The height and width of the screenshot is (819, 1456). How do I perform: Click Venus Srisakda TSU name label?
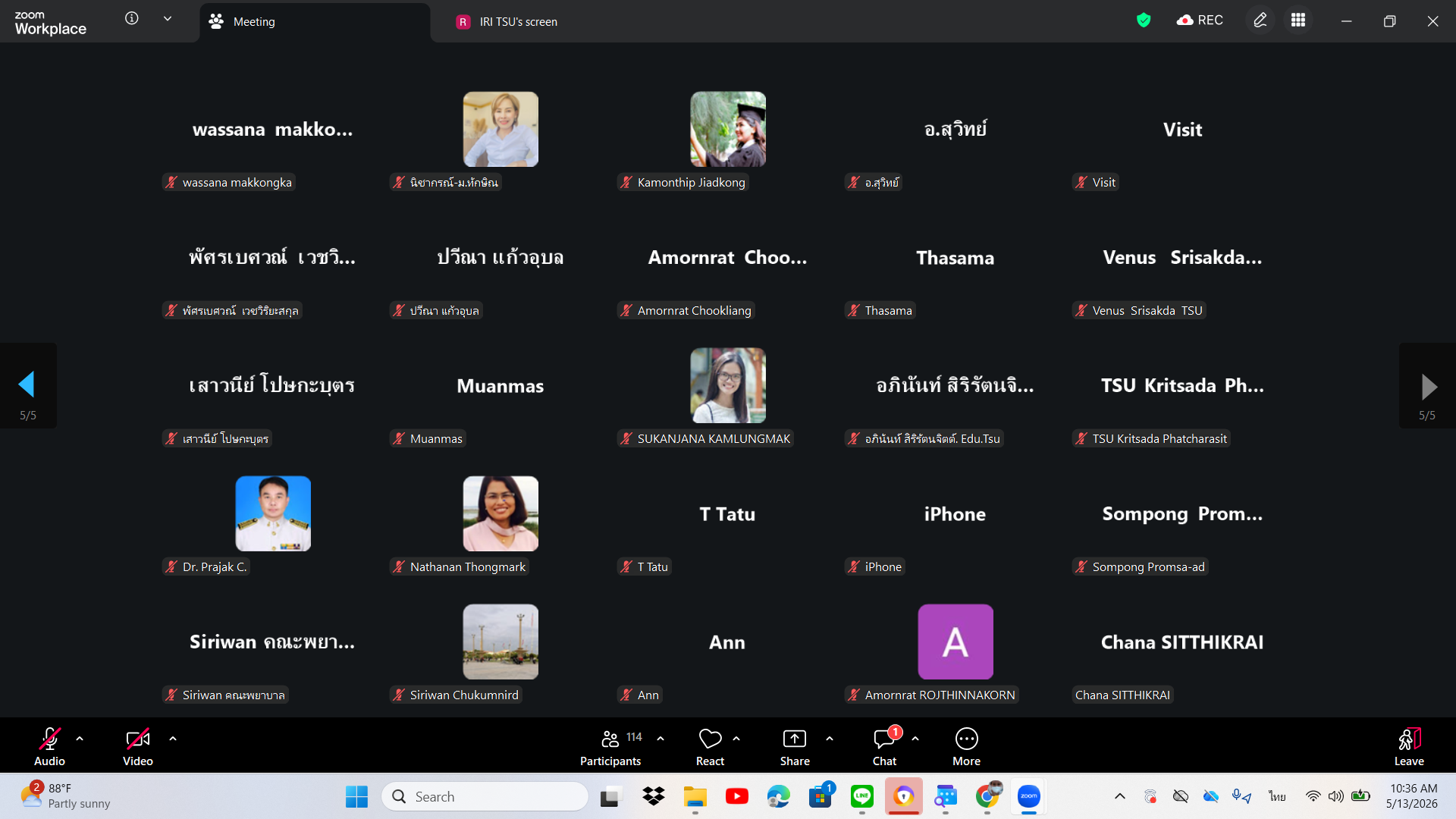point(1139,310)
